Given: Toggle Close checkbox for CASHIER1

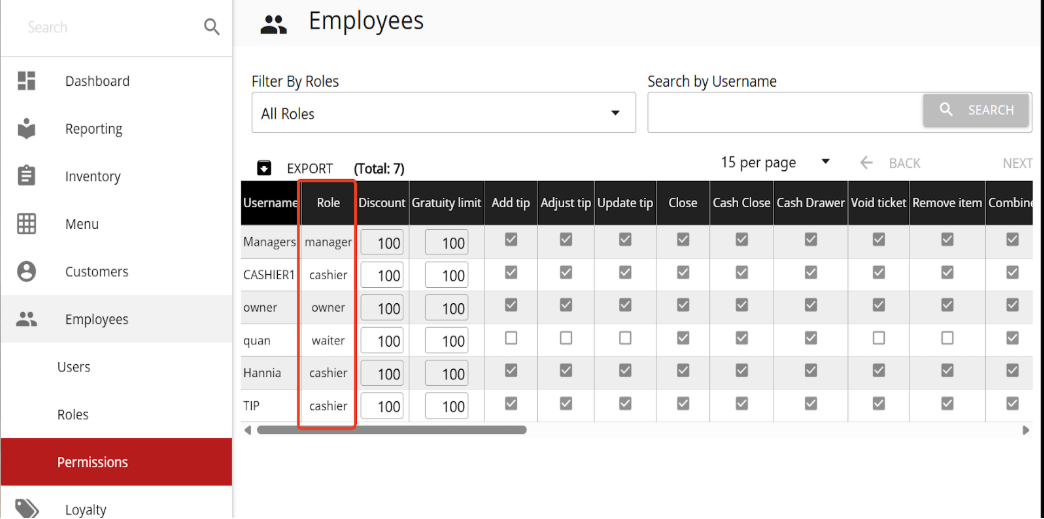Looking at the screenshot, I should pos(683,272).
